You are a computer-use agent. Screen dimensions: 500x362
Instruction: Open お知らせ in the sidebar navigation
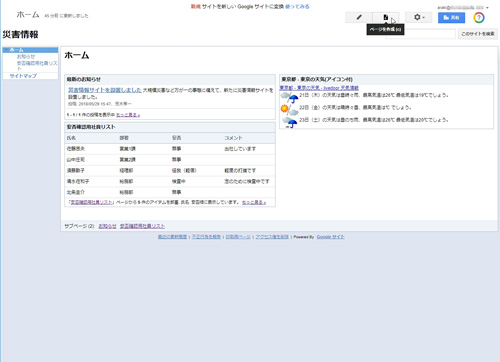point(26,57)
